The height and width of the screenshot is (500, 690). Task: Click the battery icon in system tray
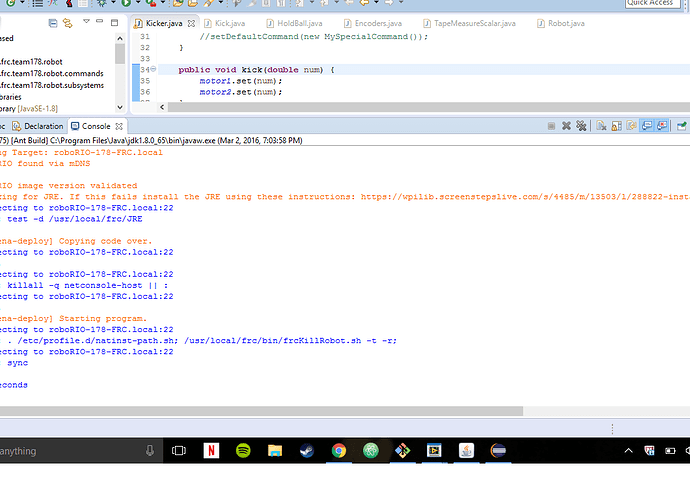pyautogui.click(x=670, y=451)
